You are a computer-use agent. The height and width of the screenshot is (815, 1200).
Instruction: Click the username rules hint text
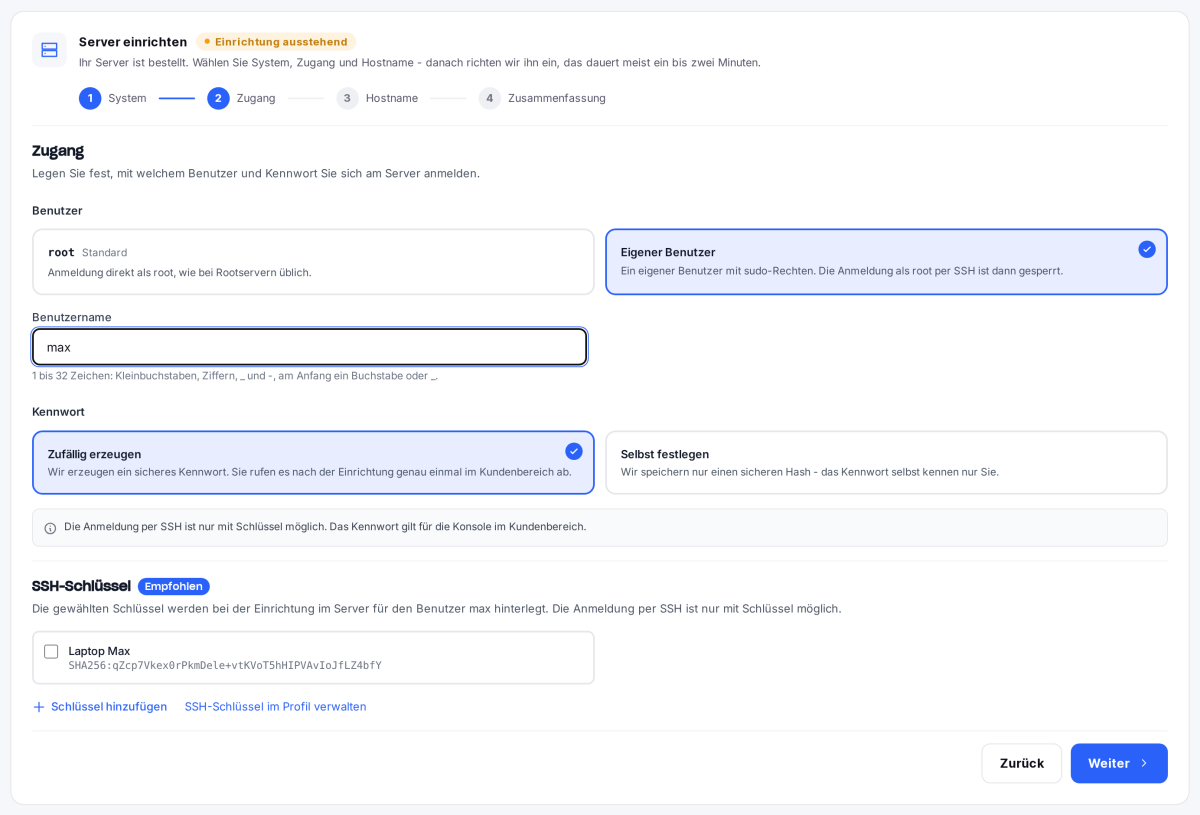[235, 376]
